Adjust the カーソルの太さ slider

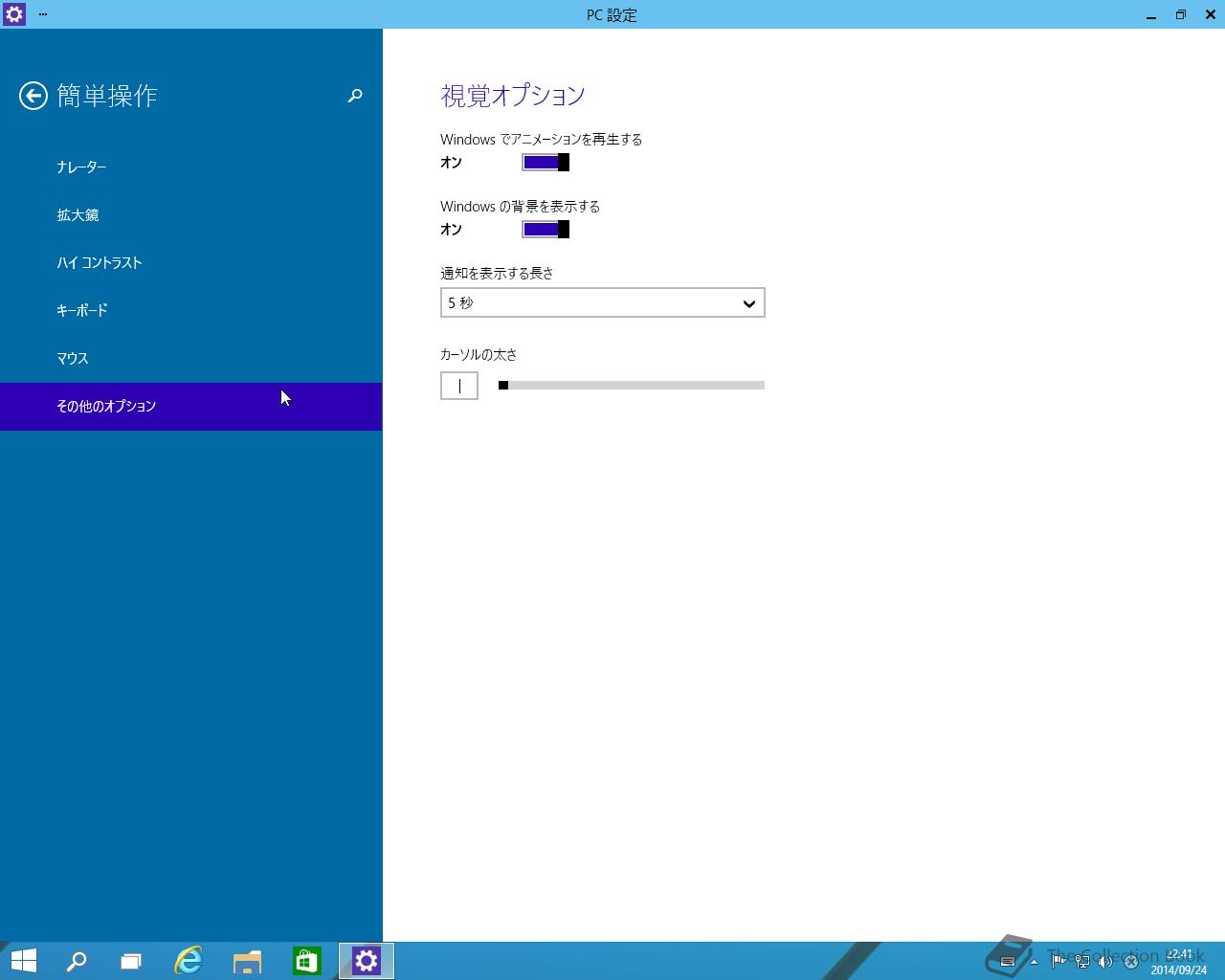632,386
